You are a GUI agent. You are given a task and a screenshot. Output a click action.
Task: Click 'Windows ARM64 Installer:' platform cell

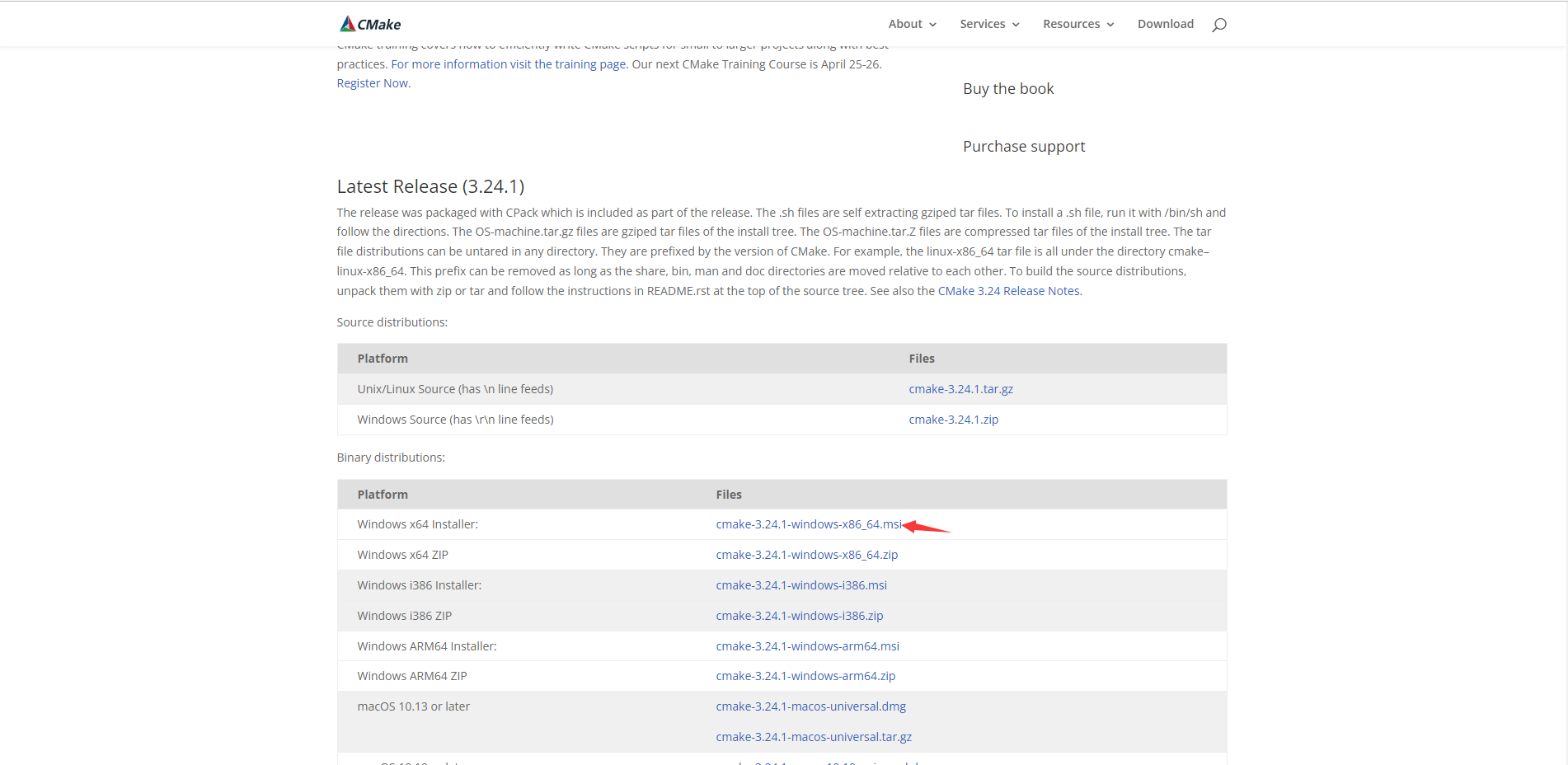[x=427, y=646]
